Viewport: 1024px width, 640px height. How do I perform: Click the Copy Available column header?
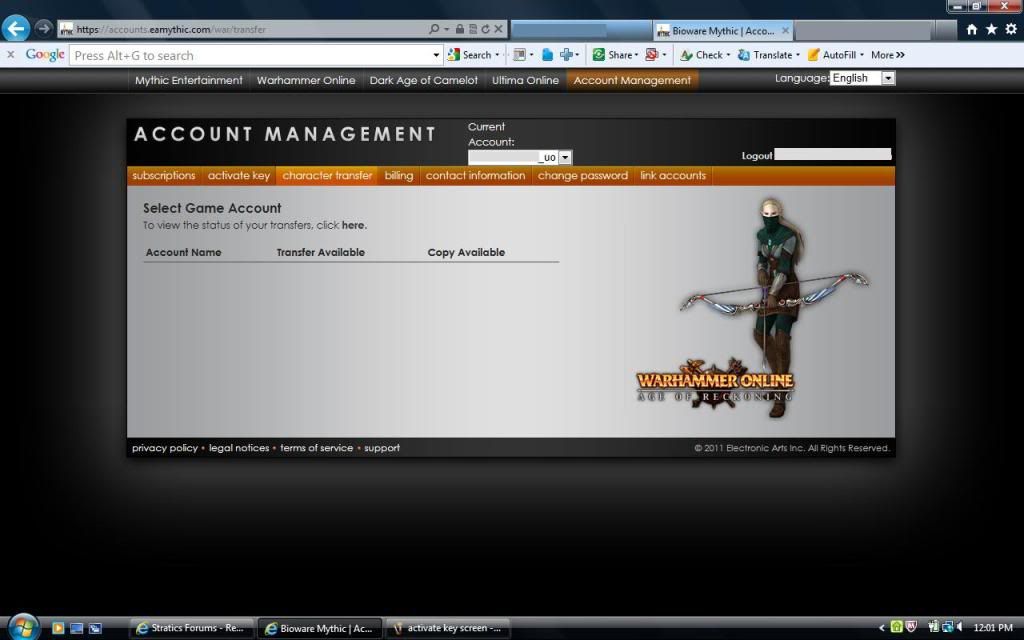pos(466,252)
